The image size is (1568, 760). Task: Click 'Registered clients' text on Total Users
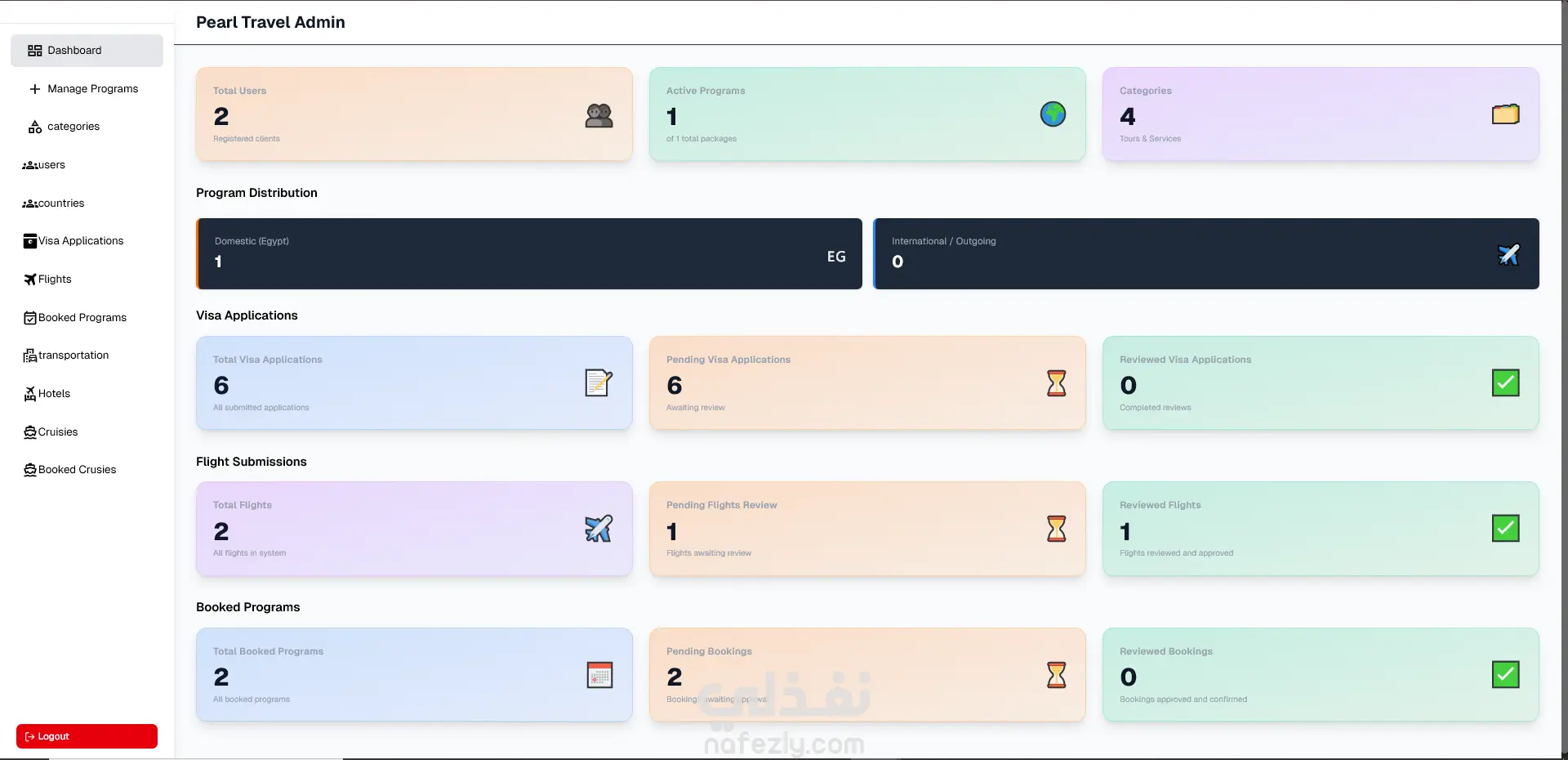(247, 139)
